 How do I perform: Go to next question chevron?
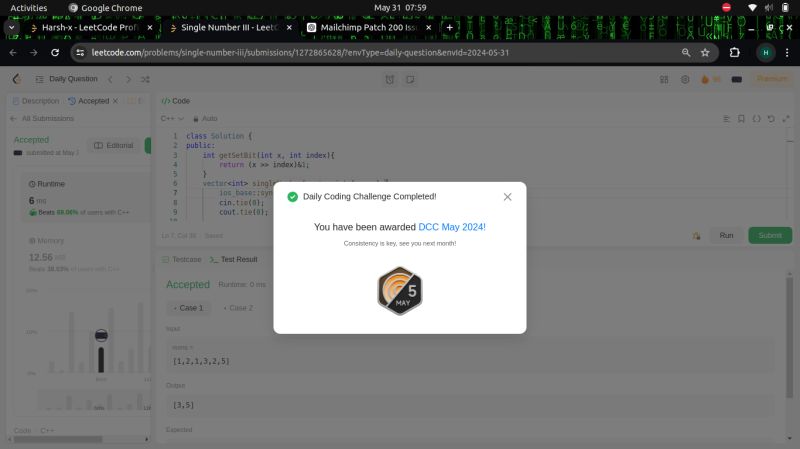point(128,80)
